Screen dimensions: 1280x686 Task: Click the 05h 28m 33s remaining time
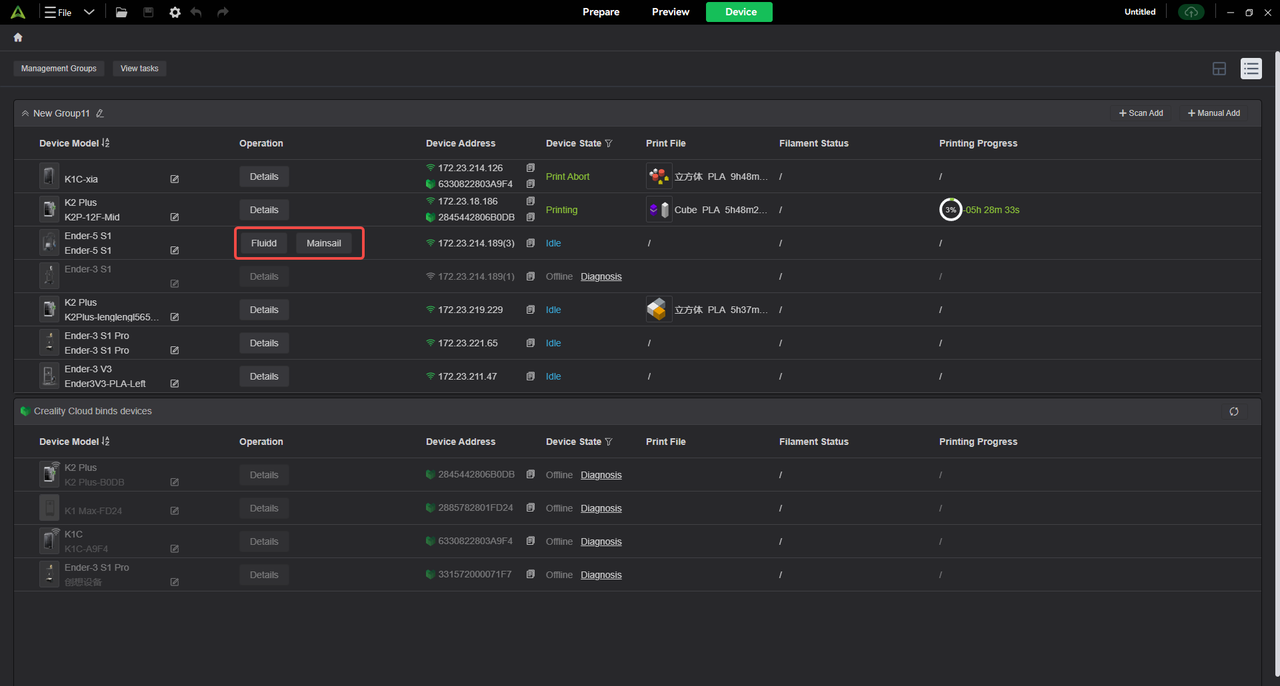coord(993,210)
